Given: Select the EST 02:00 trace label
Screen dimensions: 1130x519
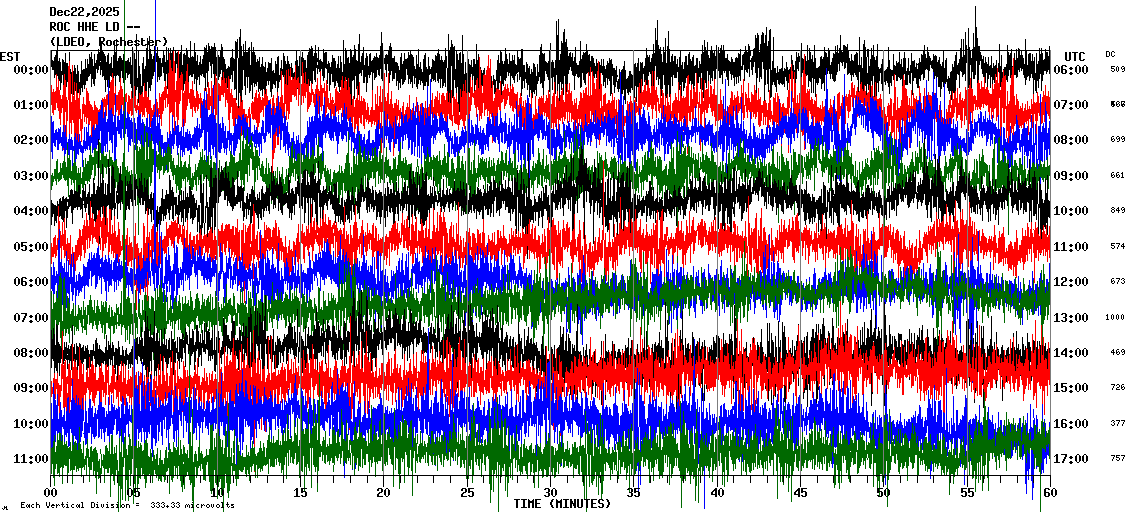Looking at the screenshot, I should point(30,140).
